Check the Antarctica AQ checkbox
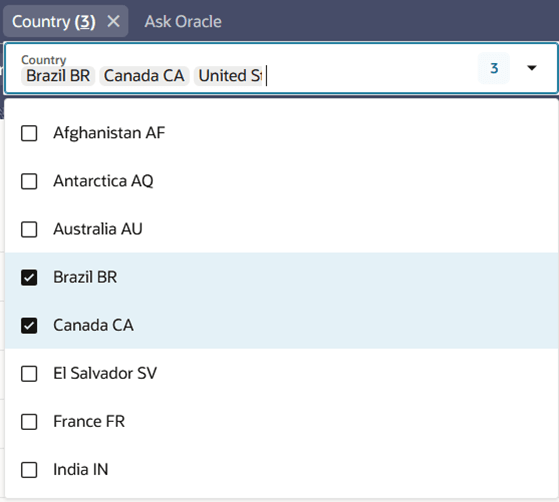Viewport: 559px width, 502px height. (x=29, y=181)
